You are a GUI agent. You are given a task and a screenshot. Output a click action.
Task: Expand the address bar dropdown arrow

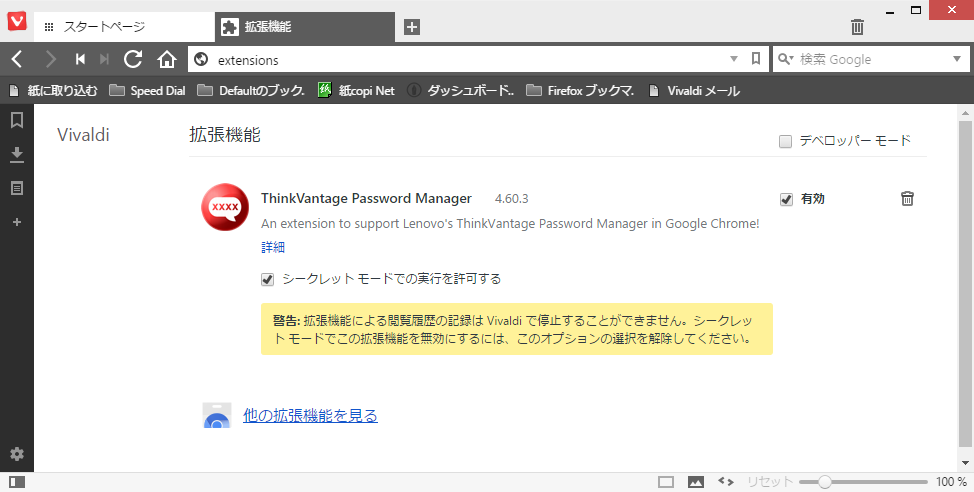(734, 59)
